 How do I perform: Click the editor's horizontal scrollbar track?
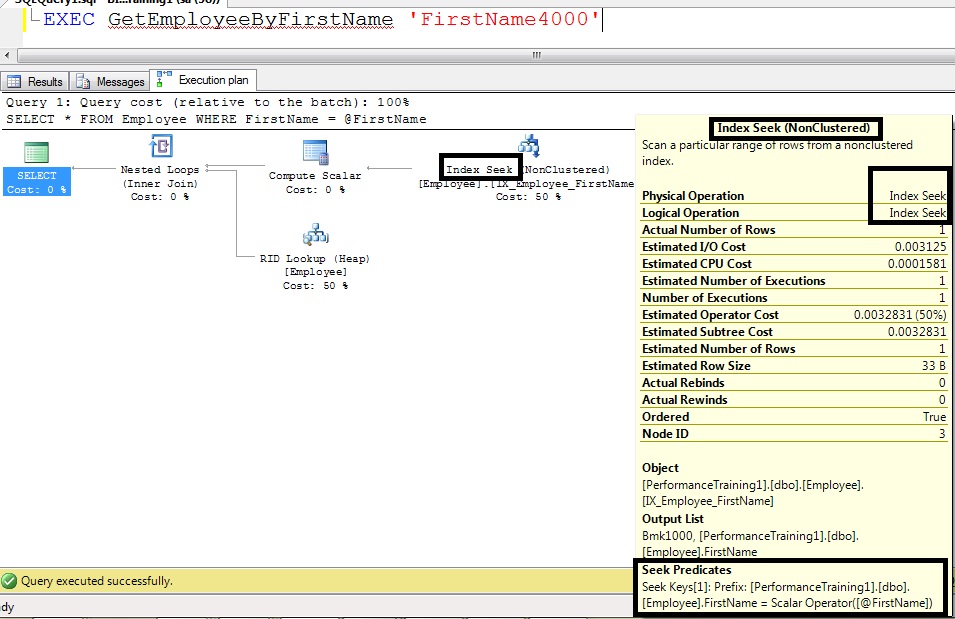[480, 56]
